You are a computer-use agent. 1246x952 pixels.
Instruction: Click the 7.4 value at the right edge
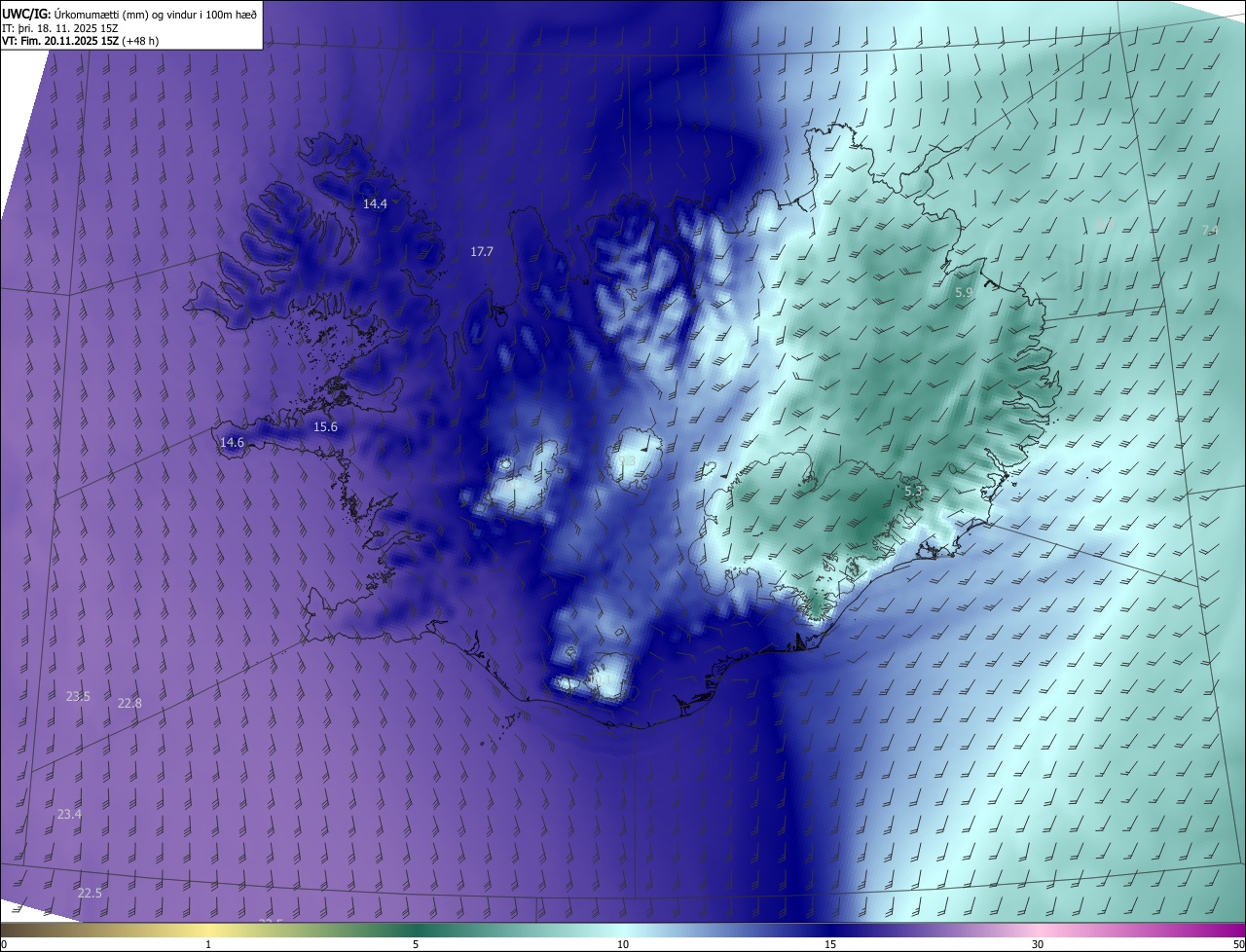pyautogui.click(x=1210, y=231)
